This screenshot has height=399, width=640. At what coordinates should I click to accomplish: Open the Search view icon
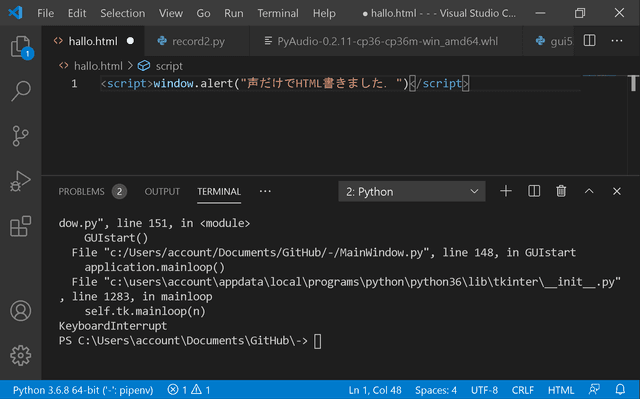pos(20,91)
